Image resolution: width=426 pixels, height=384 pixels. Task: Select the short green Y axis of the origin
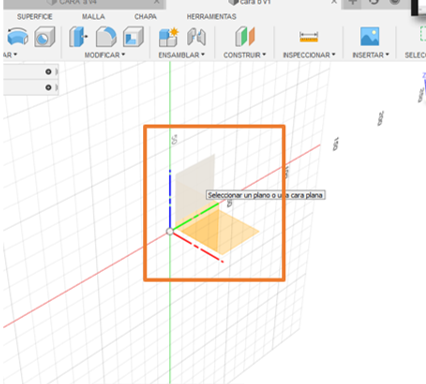196,217
